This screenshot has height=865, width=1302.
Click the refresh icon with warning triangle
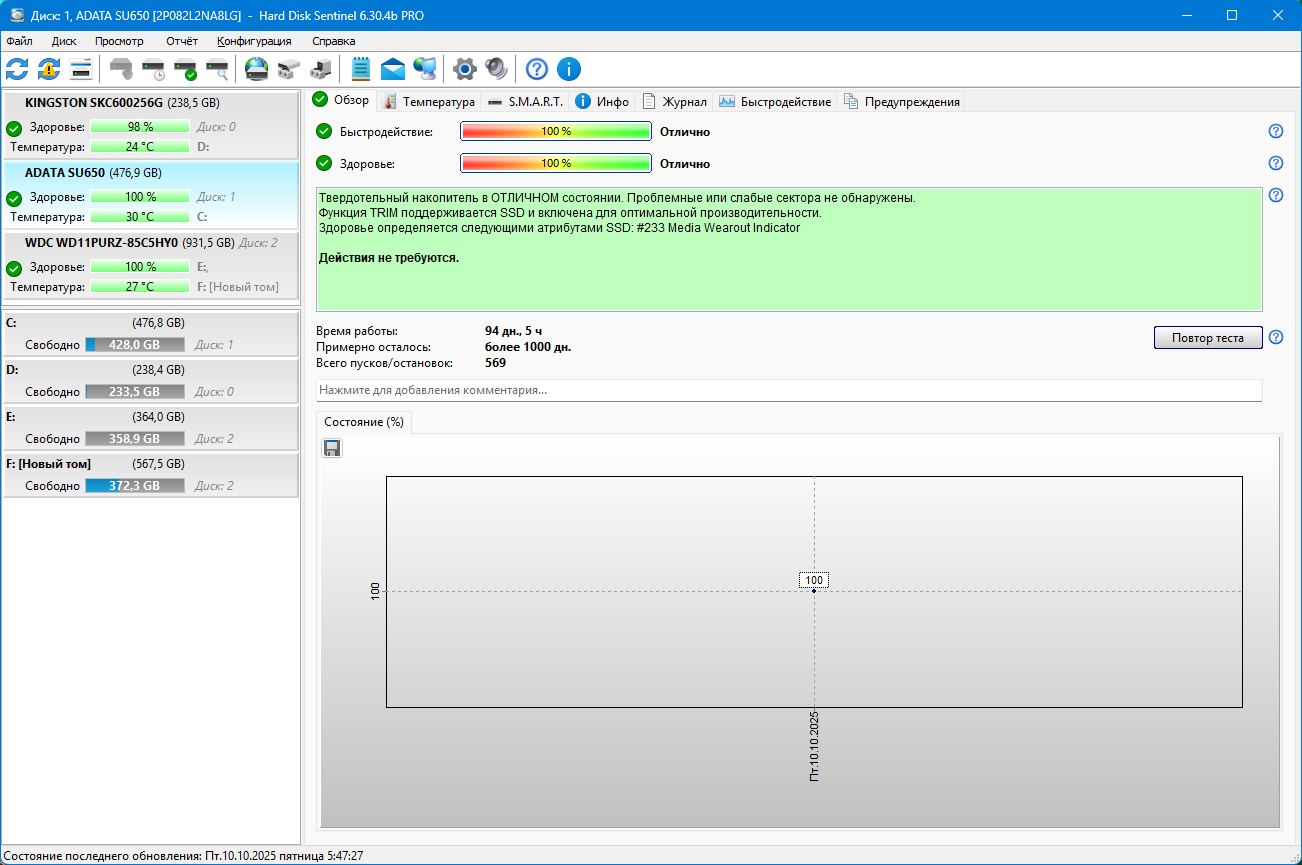49,69
